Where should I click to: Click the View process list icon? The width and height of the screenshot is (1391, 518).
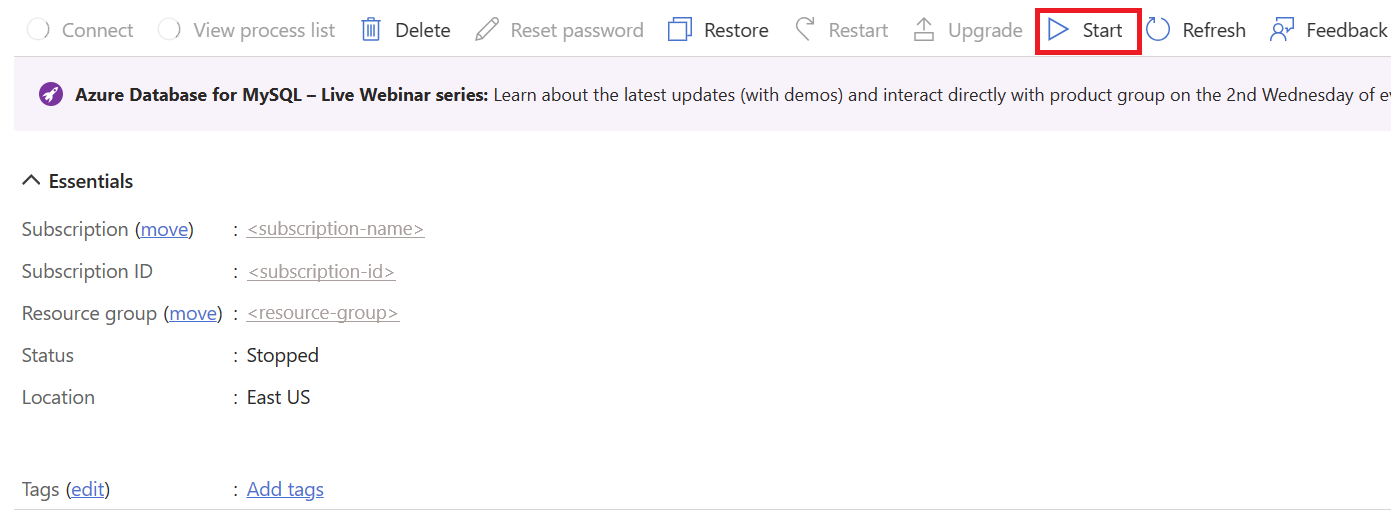point(170,30)
